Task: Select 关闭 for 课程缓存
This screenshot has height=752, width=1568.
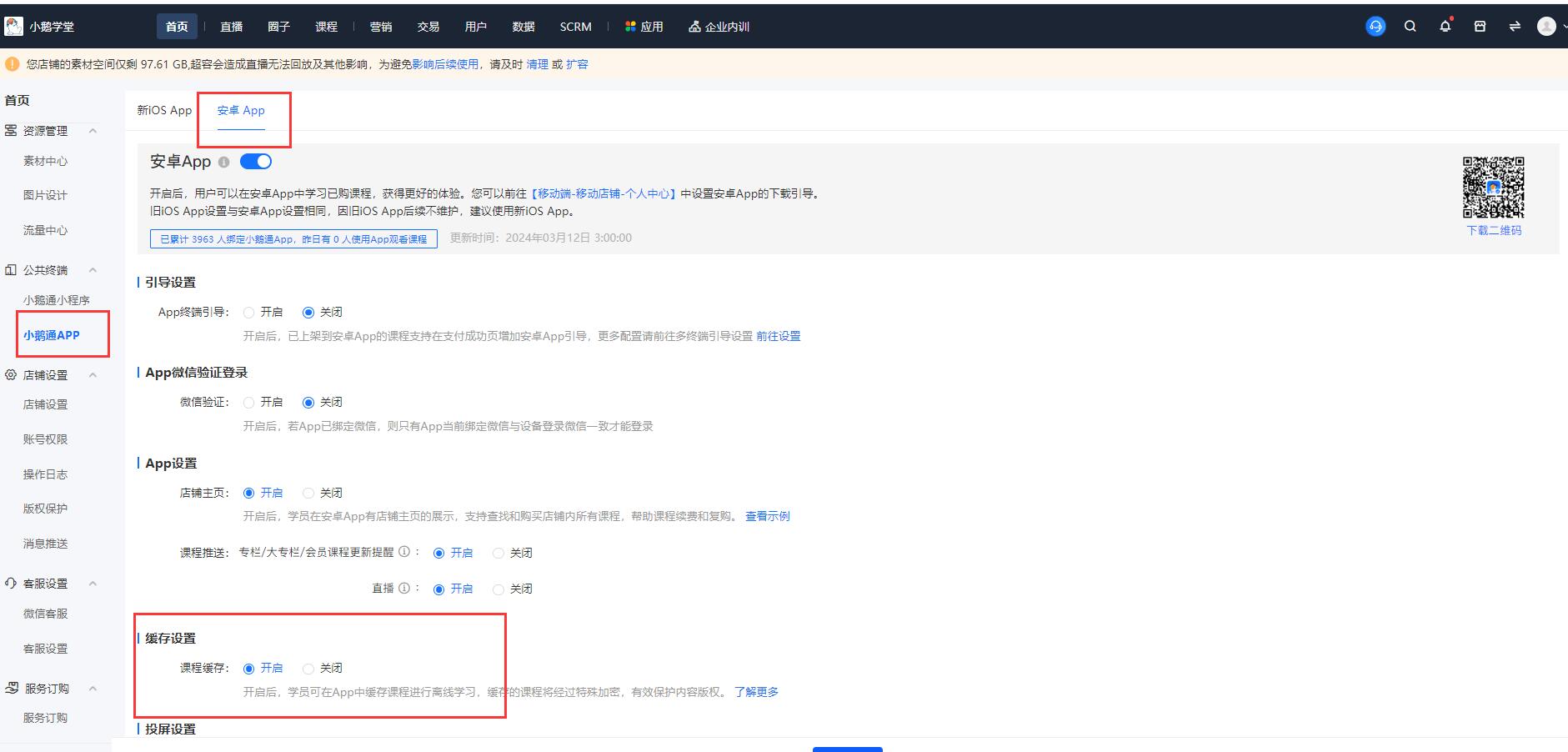Action: click(x=308, y=668)
